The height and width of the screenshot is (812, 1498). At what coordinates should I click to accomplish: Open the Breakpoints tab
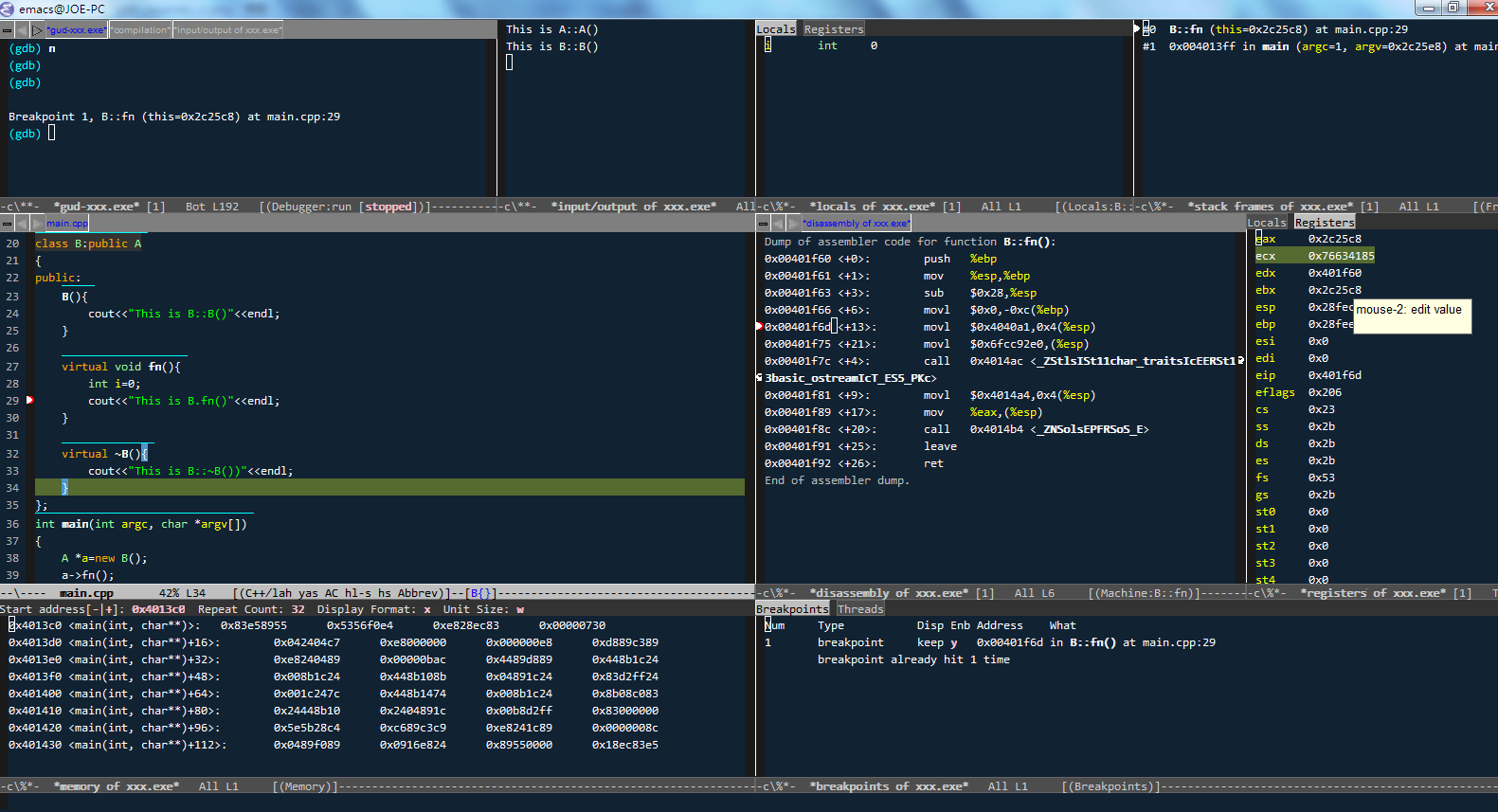[792, 609]
